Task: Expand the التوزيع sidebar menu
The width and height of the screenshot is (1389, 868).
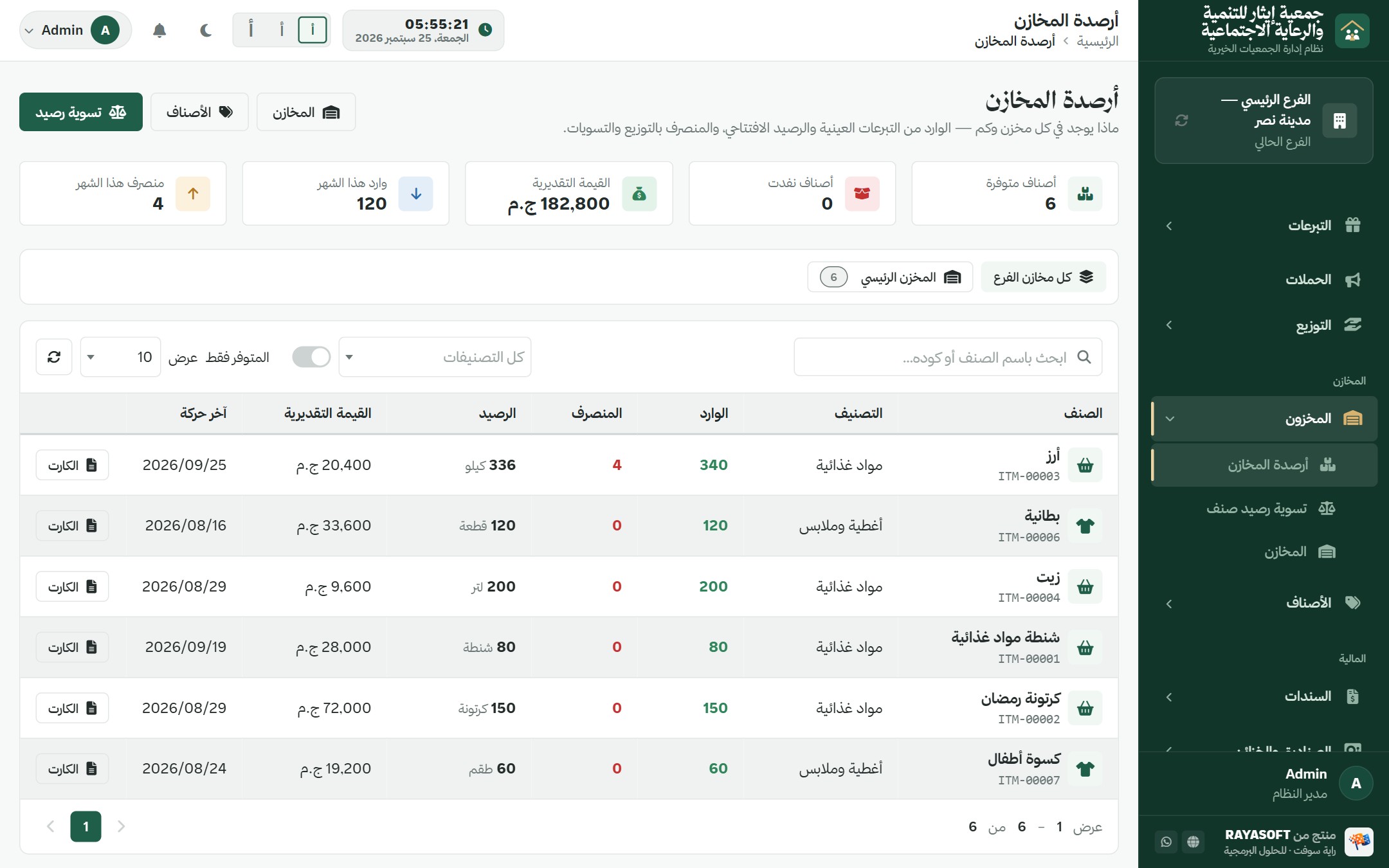Action: click(1264, 325)
